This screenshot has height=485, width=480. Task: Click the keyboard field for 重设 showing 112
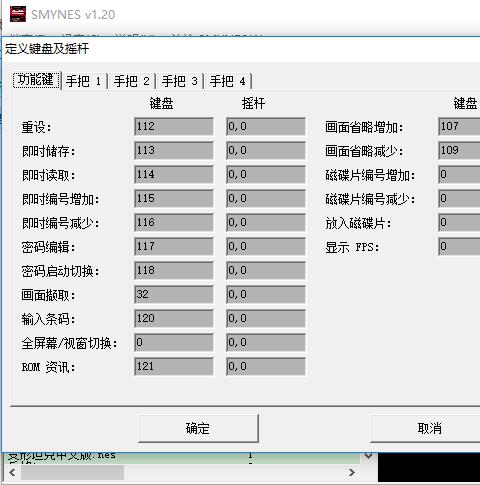click(x=174, y=126)
